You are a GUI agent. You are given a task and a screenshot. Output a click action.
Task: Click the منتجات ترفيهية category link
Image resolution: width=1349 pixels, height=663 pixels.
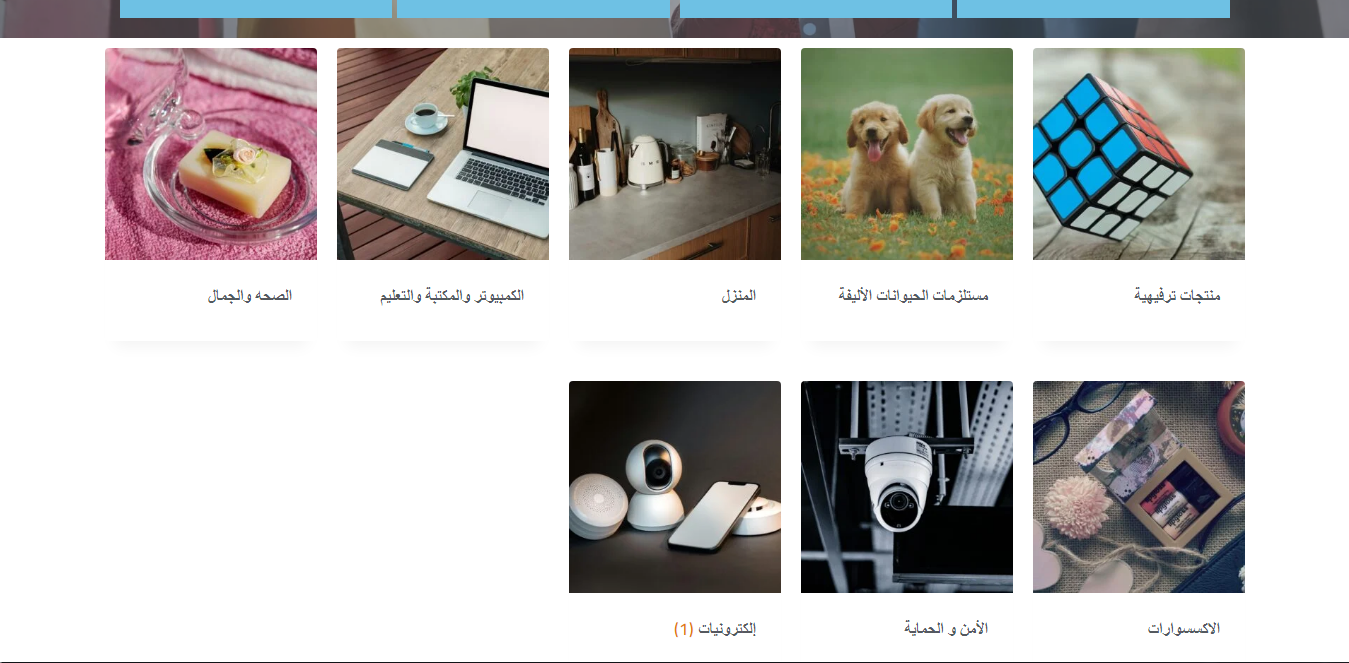pyautogui.click(x=1177, y=296)
